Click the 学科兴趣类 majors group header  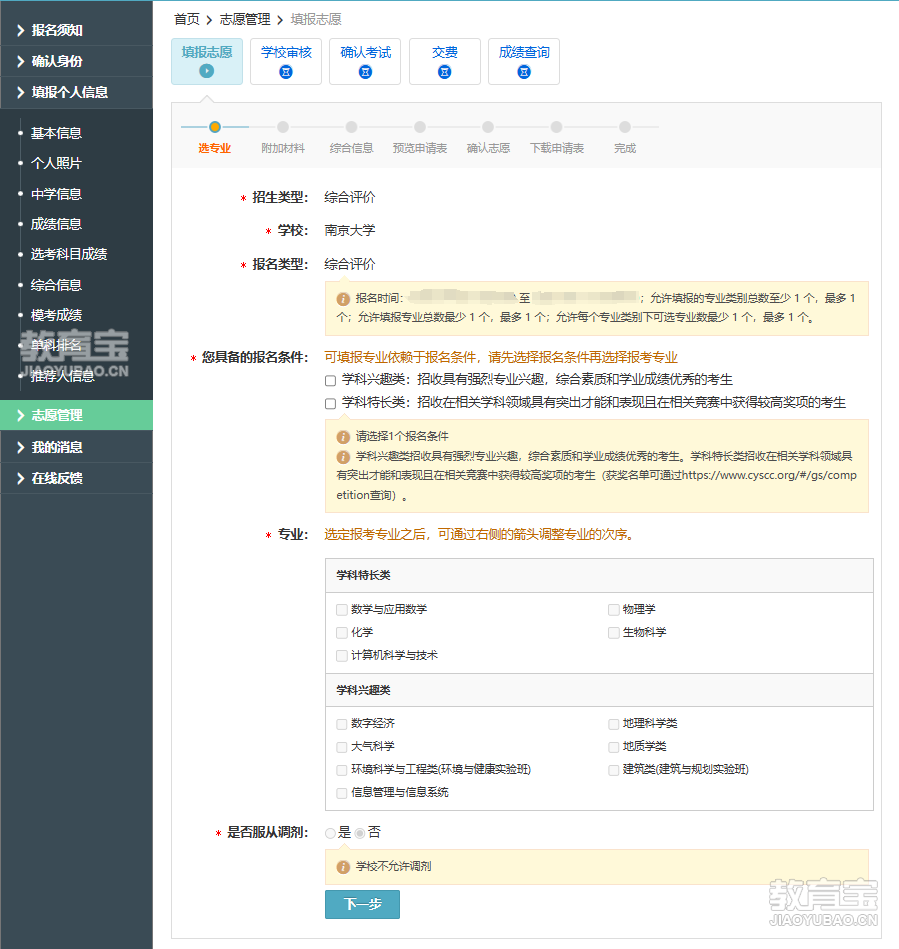click(599, 690)
